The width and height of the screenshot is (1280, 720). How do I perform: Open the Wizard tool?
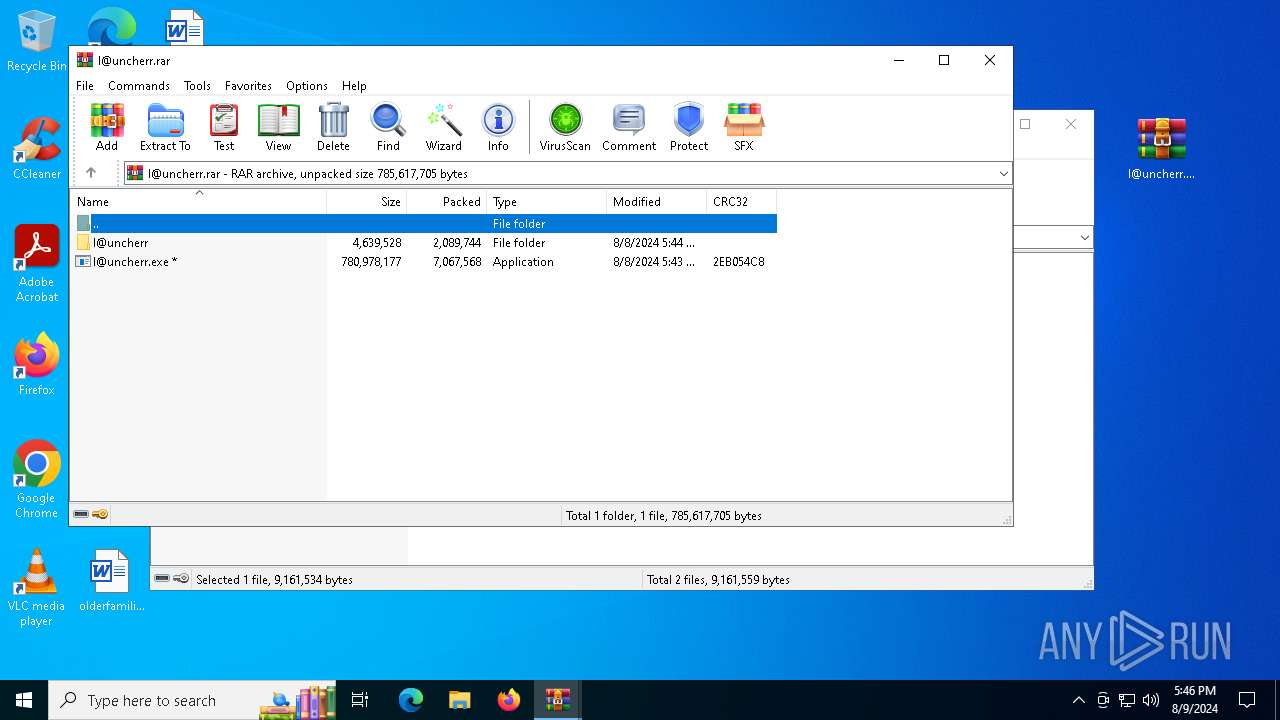tap(444, 127)
